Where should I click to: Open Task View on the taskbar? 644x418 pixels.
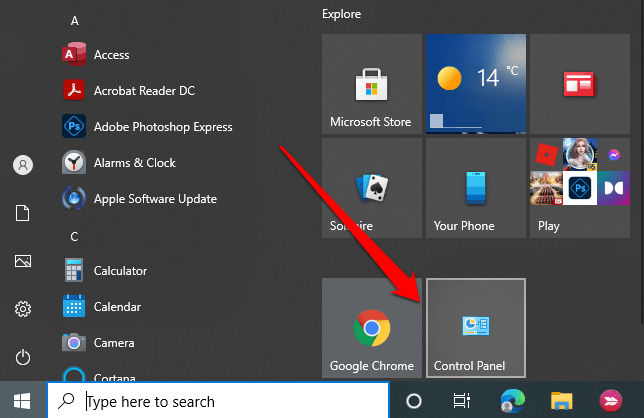pos(462,400)
